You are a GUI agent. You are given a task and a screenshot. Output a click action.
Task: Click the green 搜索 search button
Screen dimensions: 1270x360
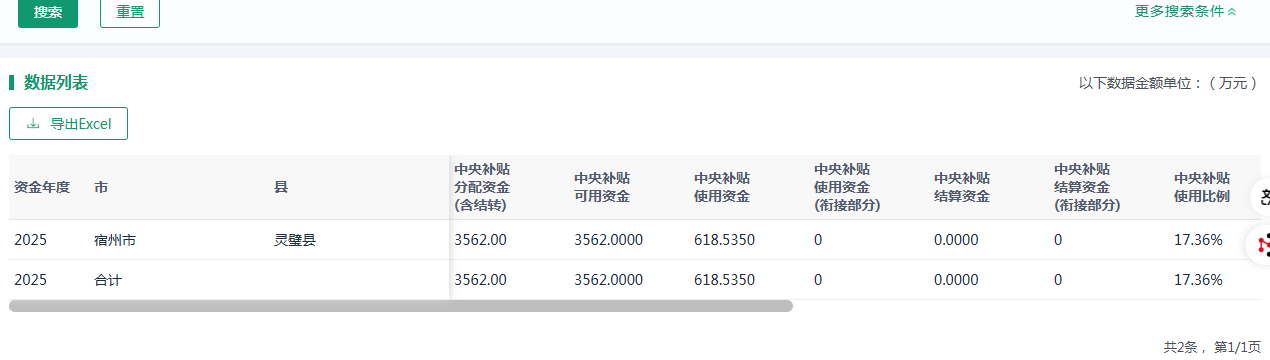pos(47,13)
